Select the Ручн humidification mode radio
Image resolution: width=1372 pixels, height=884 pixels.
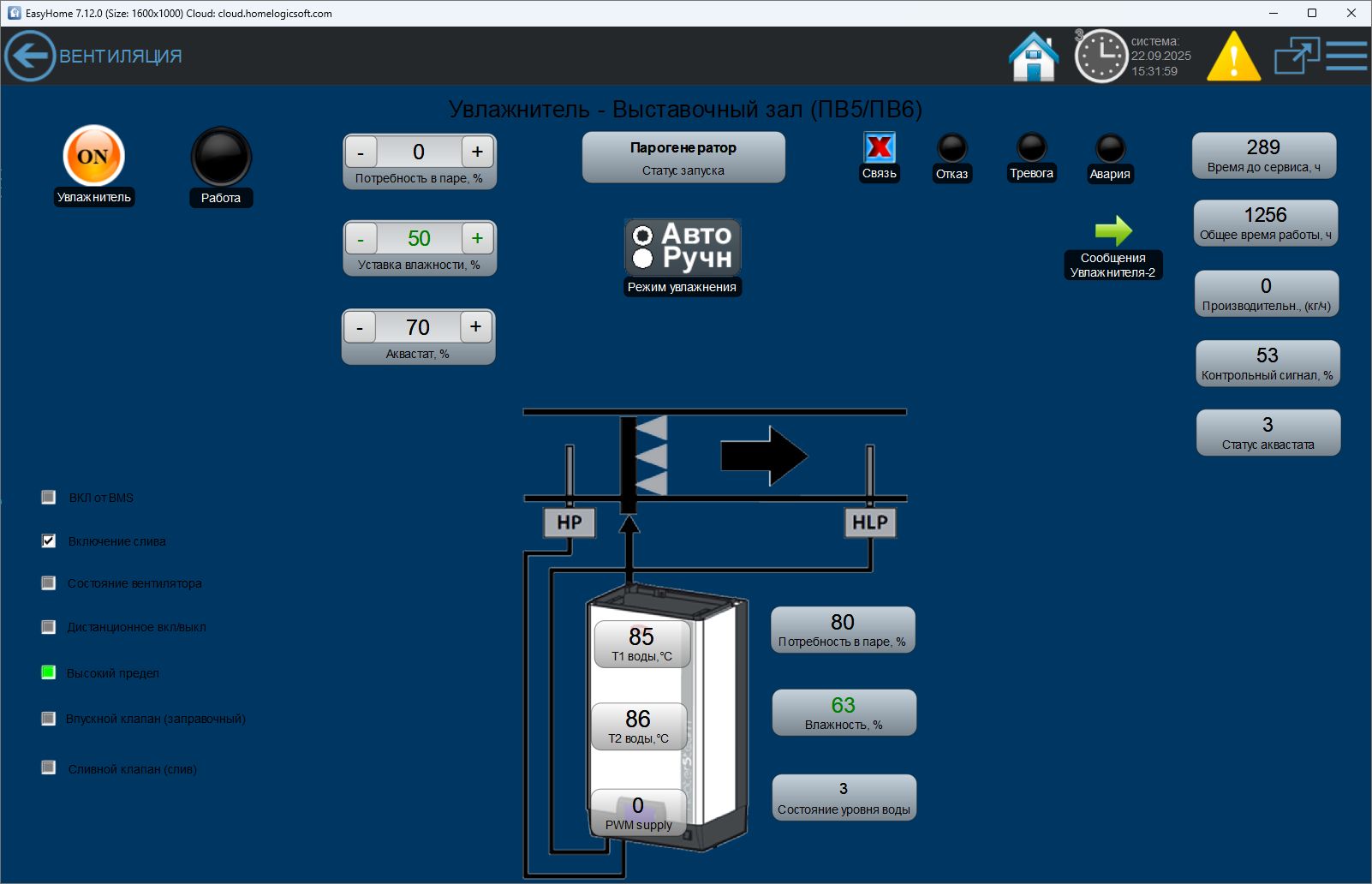(x=643, y=258)
